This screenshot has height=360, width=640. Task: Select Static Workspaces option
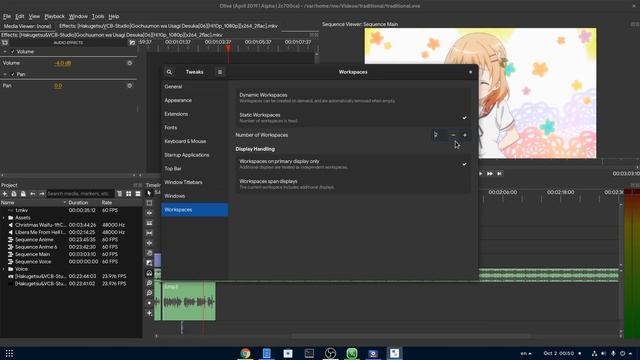click(x=353, y=118)
